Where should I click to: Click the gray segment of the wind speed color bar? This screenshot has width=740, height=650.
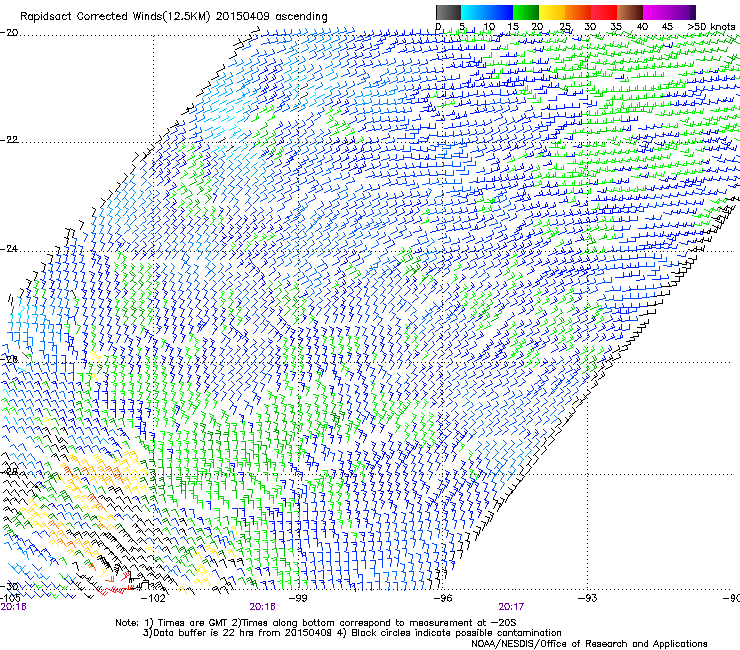(x=448, y=12)
